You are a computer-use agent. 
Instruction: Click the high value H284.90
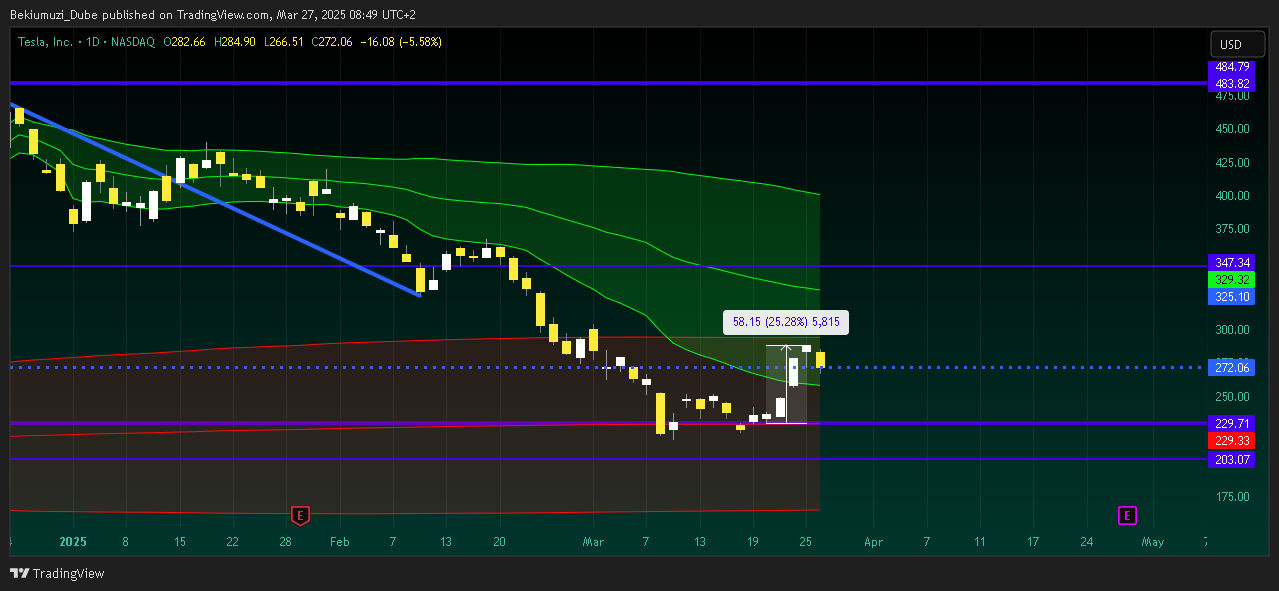coord(234,42)
